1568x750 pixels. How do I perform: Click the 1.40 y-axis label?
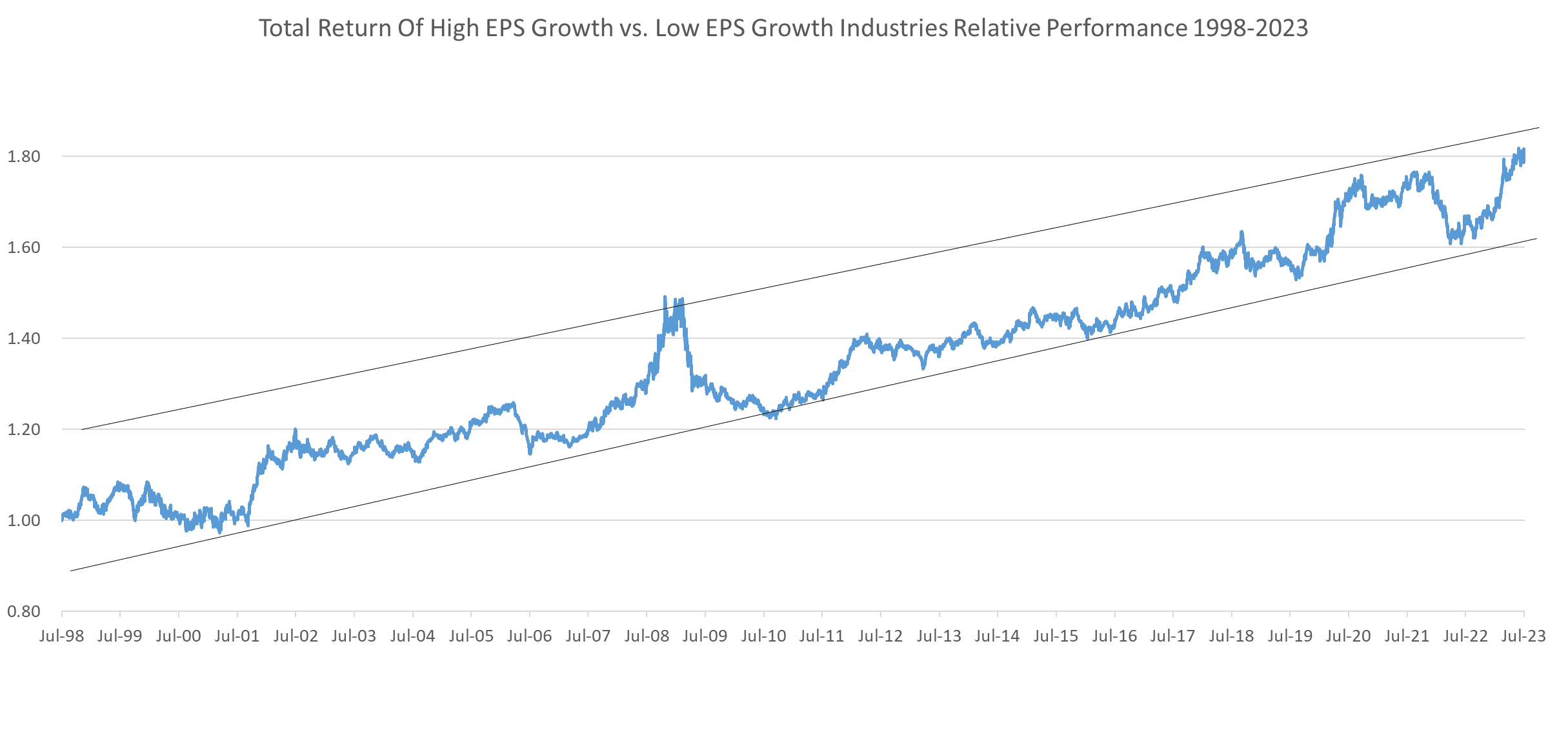tap(23, 338)
